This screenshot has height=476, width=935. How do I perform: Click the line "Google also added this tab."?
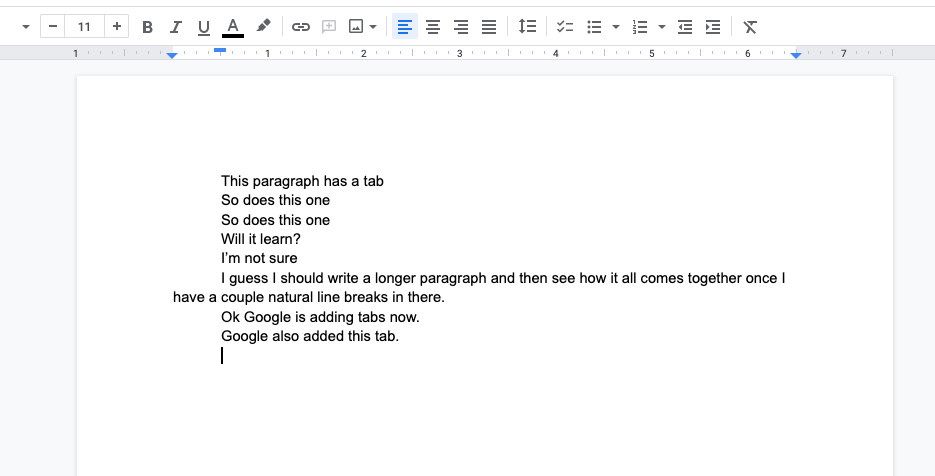[310, 336]
